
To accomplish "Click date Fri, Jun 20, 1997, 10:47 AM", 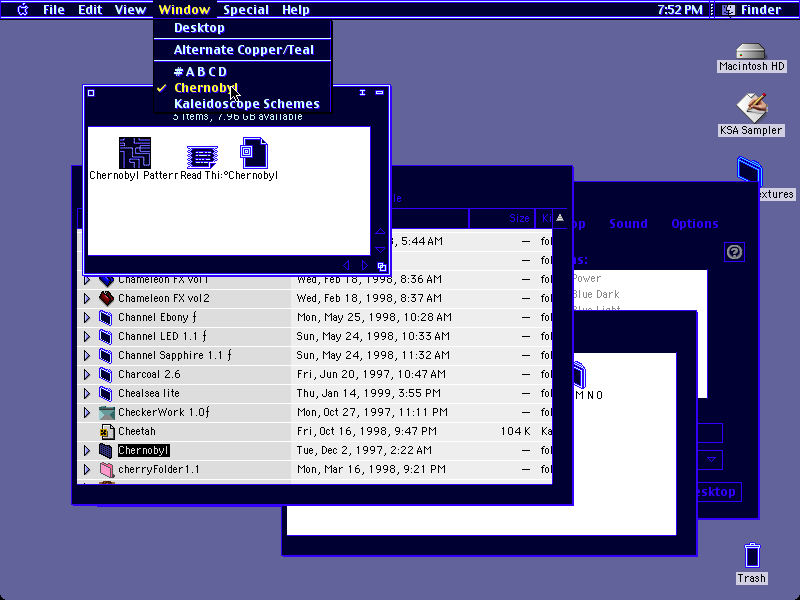I will point(371,374).
